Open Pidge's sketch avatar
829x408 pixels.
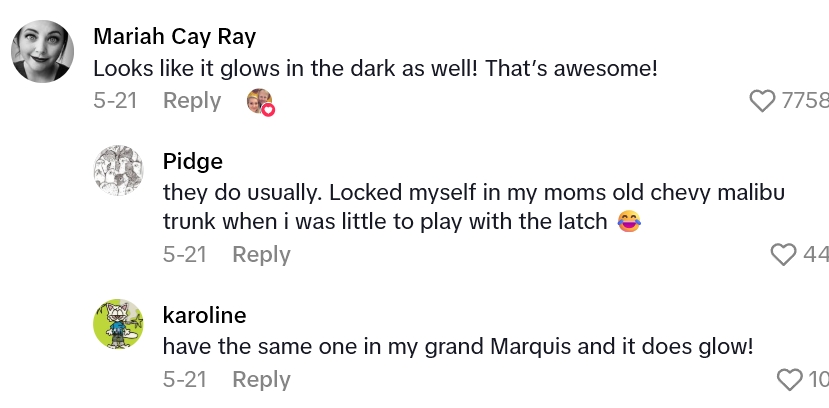(119, 170)
